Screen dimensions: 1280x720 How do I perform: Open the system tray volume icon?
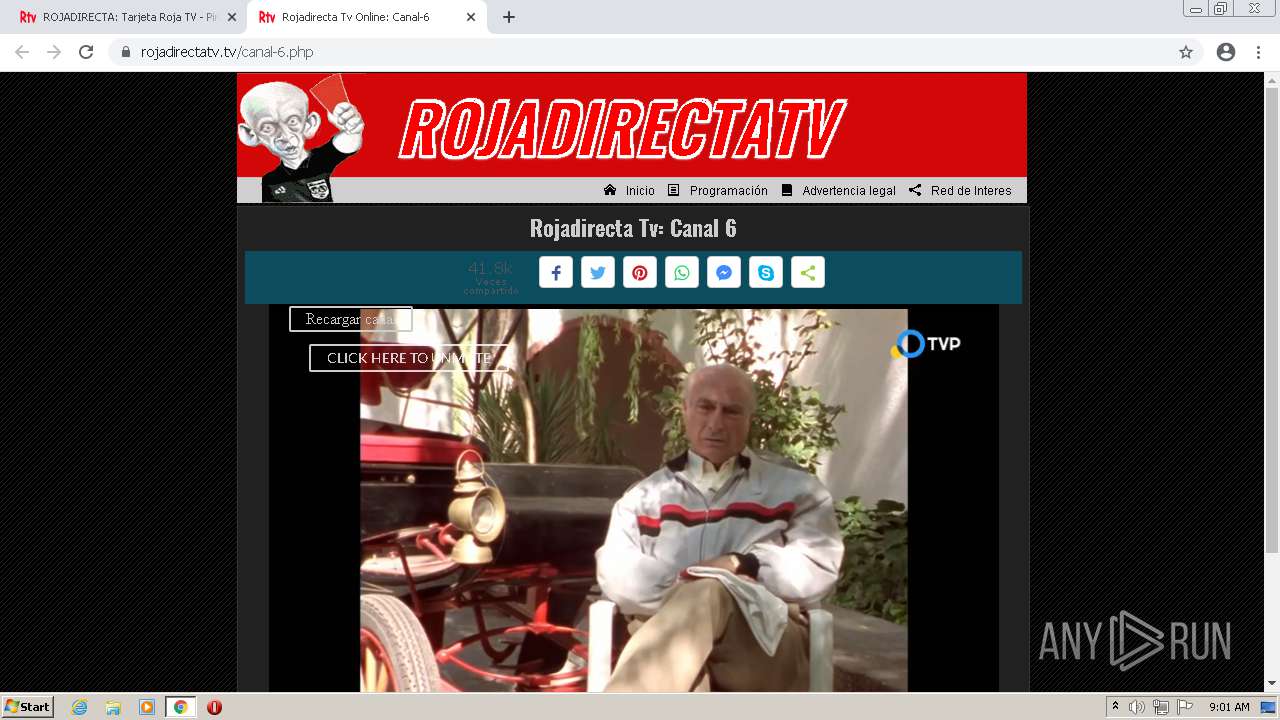(x=1137, y=707)
